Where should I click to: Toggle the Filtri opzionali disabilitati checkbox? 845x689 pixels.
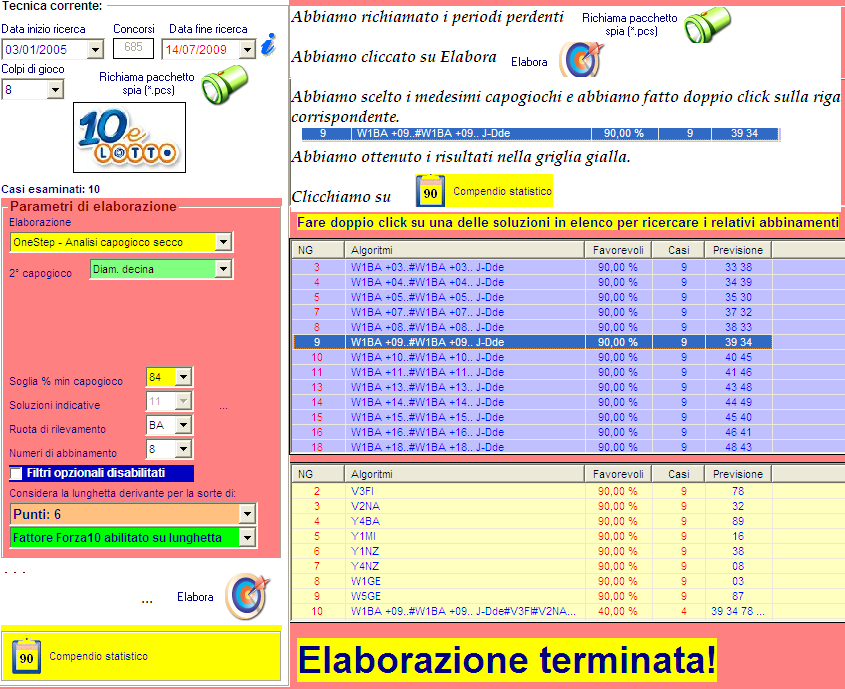16,473
